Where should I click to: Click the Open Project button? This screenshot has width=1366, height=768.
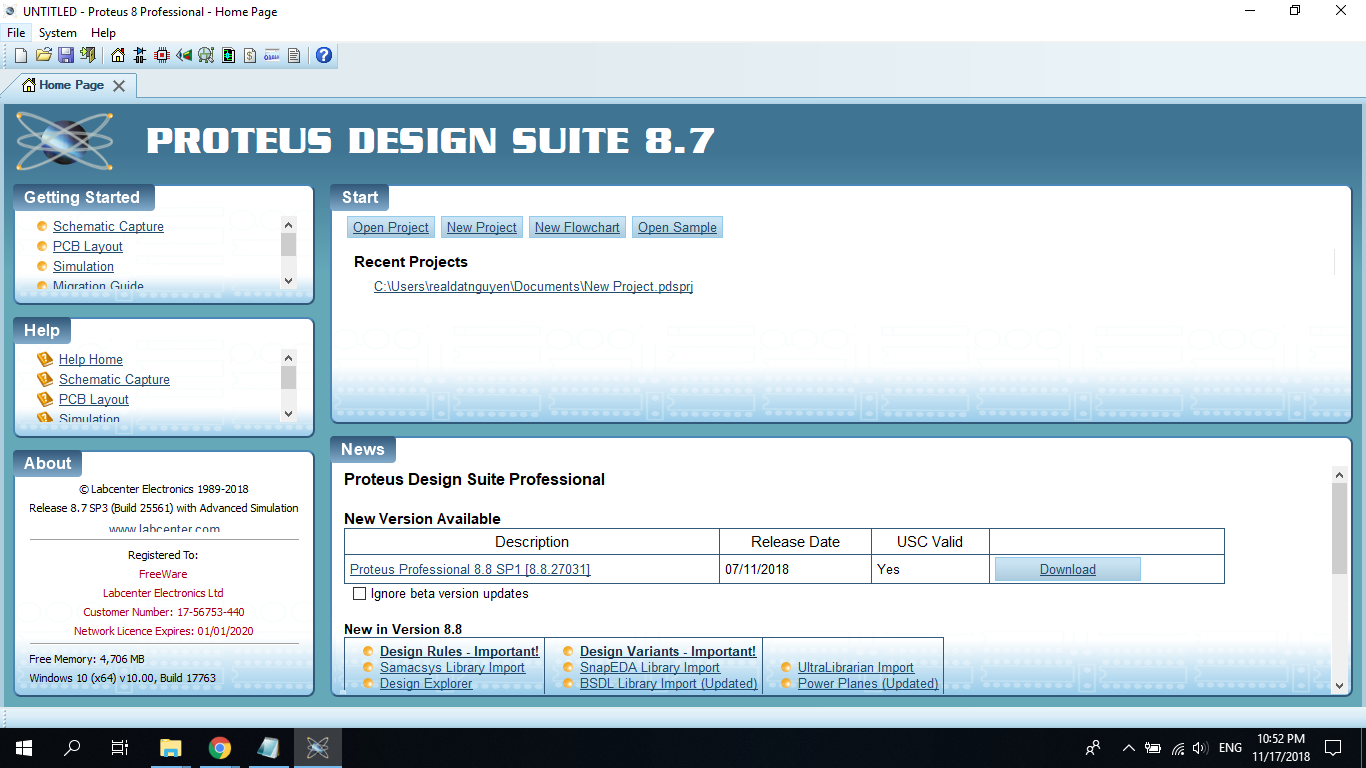[391, 227]
